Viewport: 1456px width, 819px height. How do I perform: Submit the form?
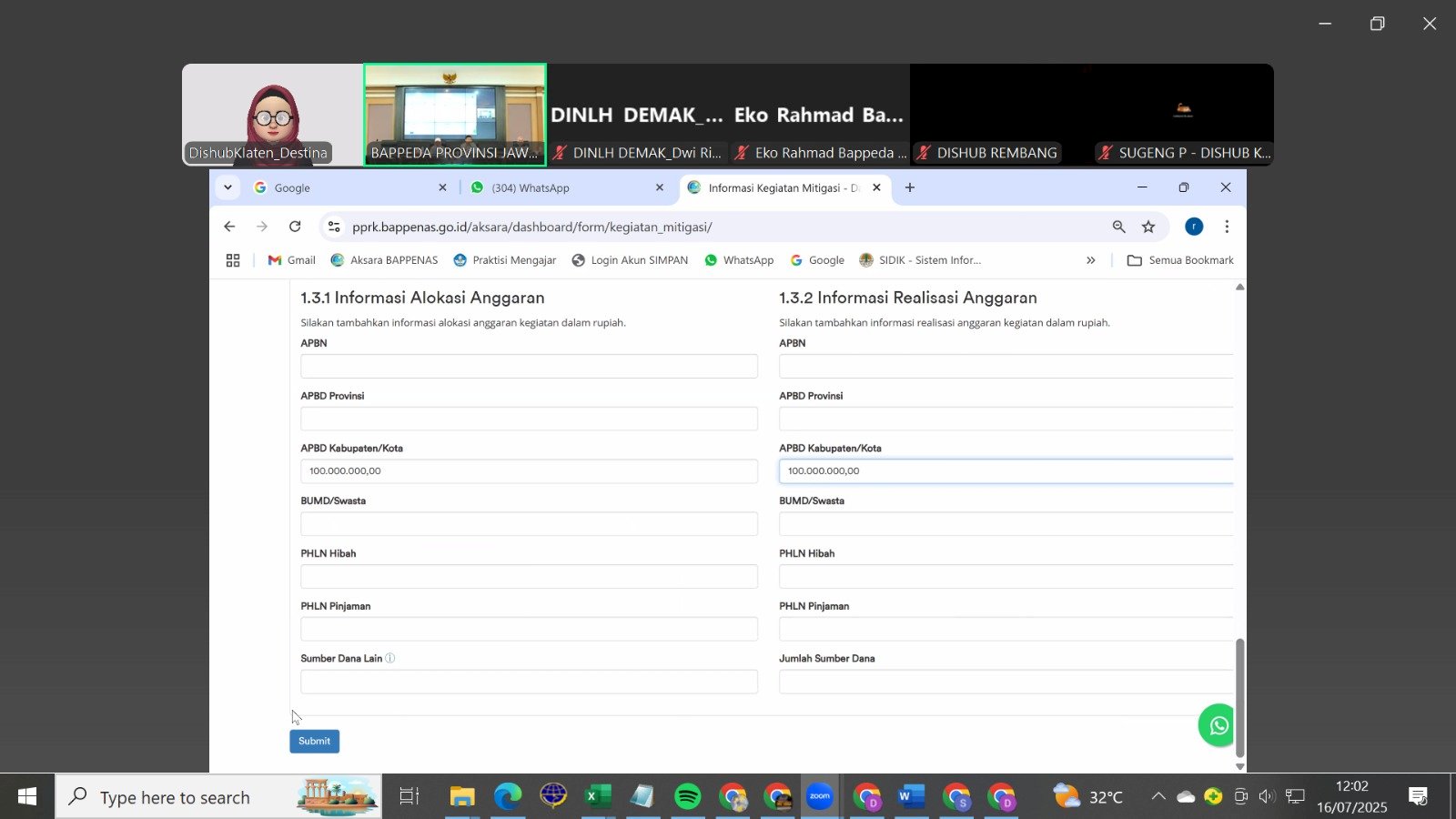[x=315, y=742]
